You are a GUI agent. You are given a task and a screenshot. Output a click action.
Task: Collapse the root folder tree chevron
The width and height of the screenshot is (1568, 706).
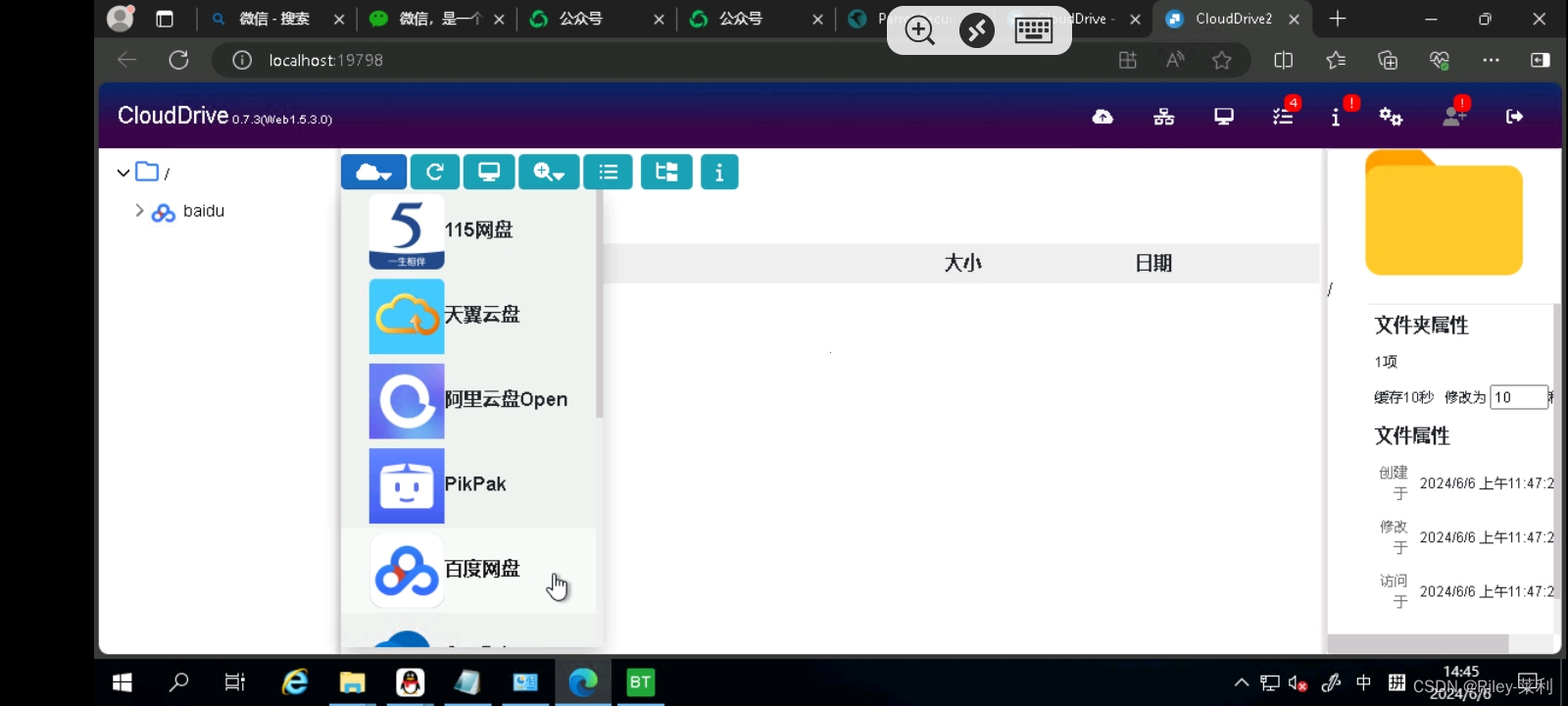point(122,173)
